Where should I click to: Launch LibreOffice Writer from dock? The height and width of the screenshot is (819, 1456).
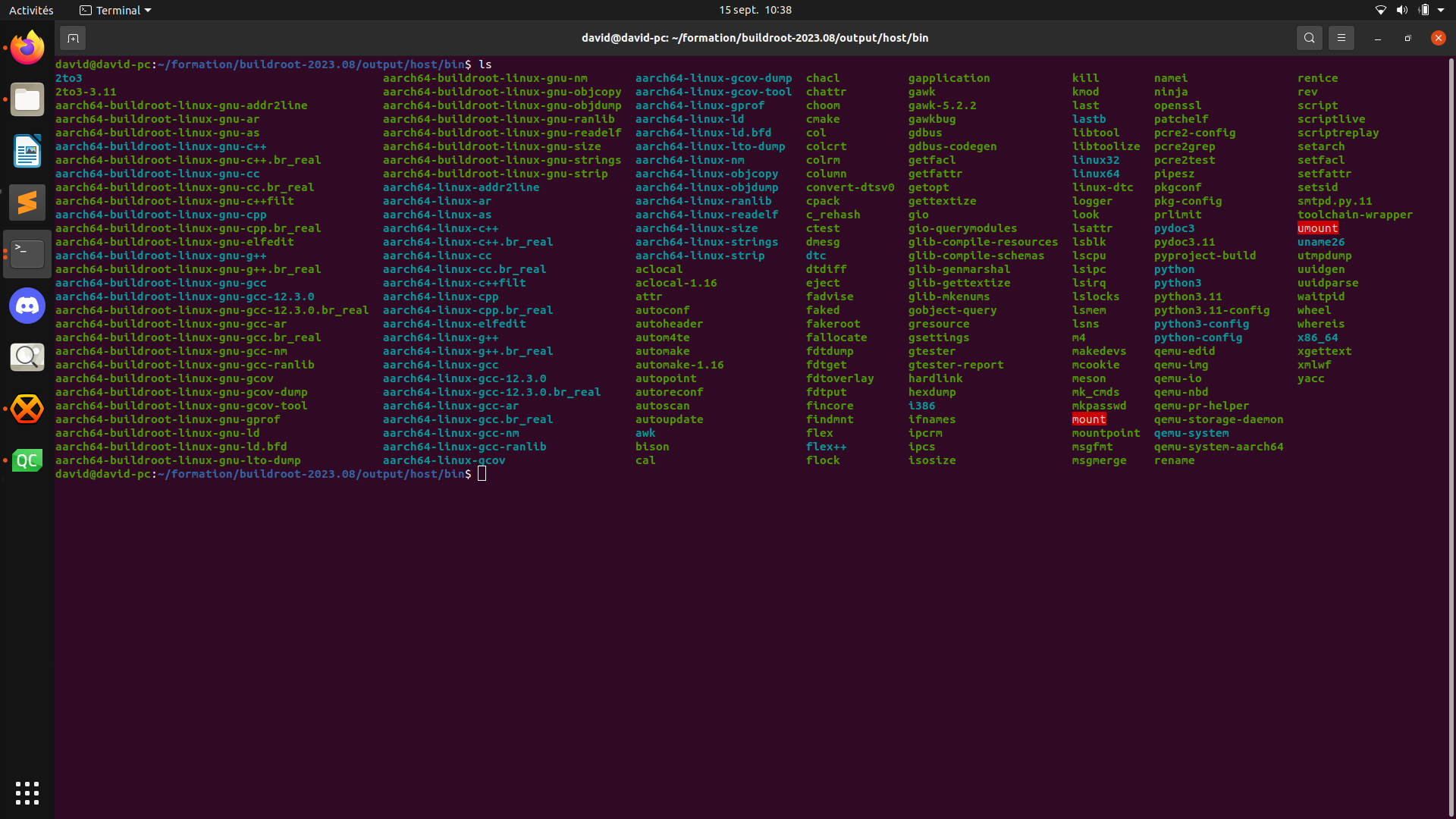tap(27, 151)
